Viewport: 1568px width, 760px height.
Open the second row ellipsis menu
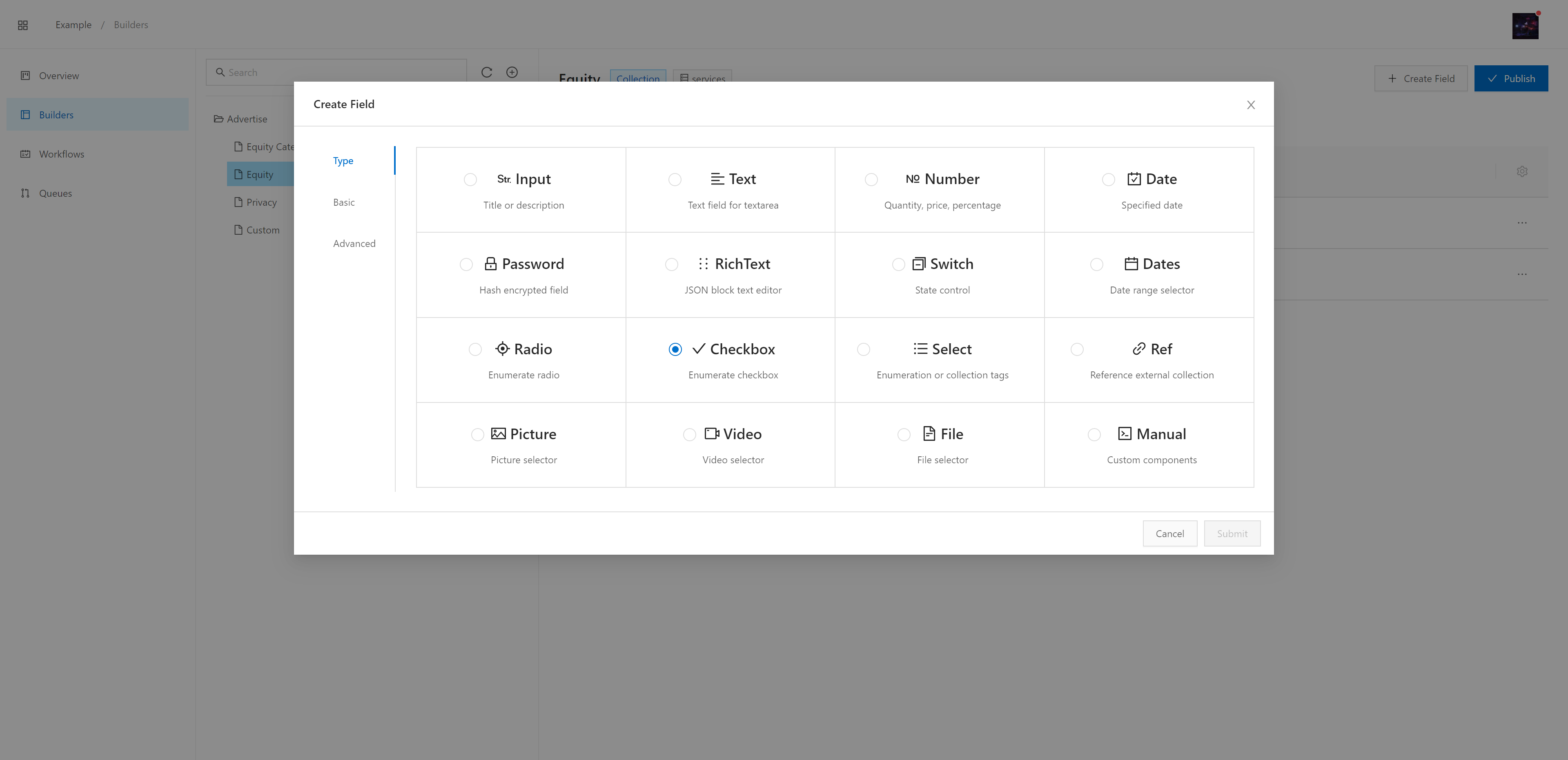1522,274
